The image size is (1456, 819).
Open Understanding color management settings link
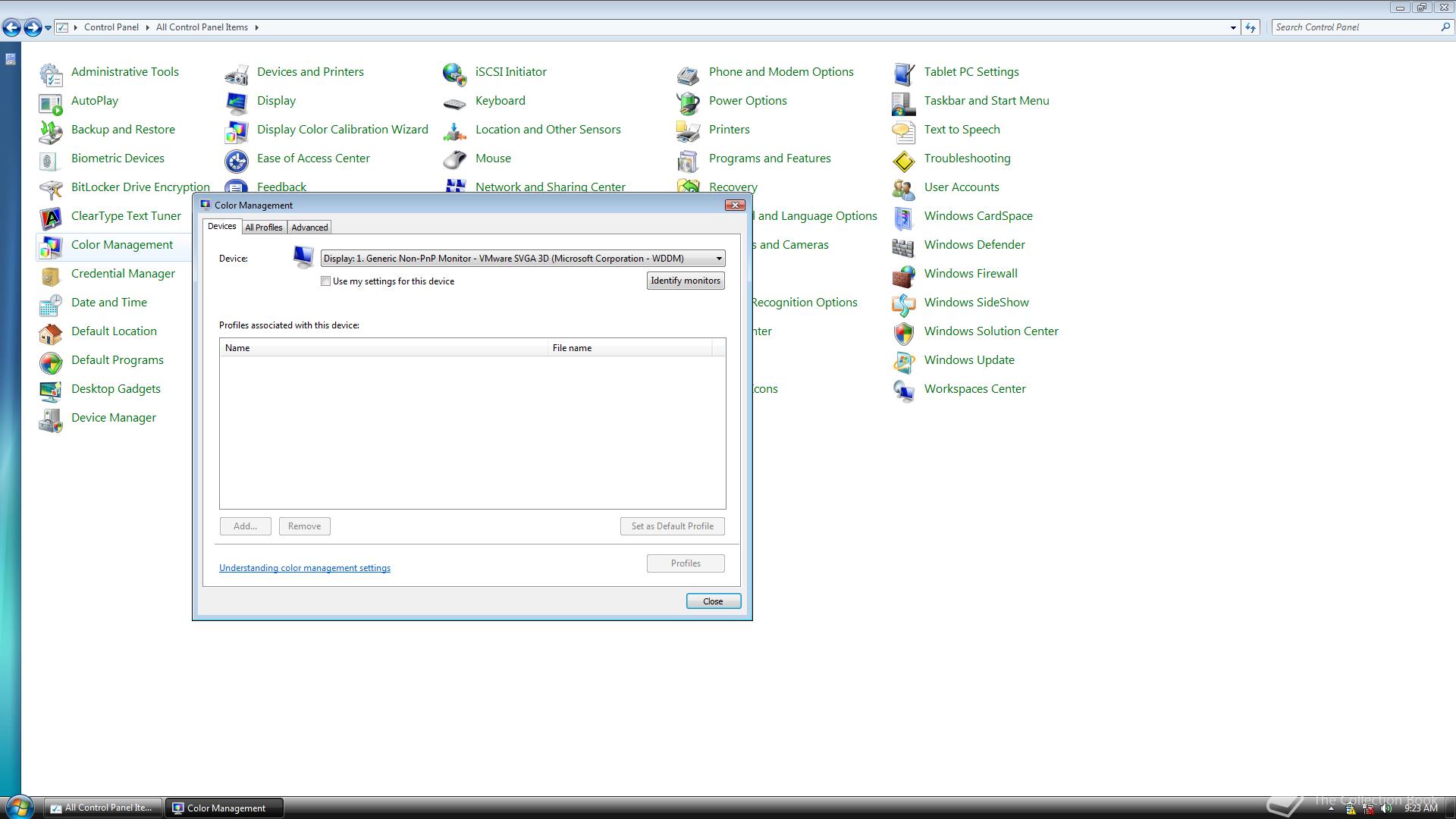pos(304,568)
